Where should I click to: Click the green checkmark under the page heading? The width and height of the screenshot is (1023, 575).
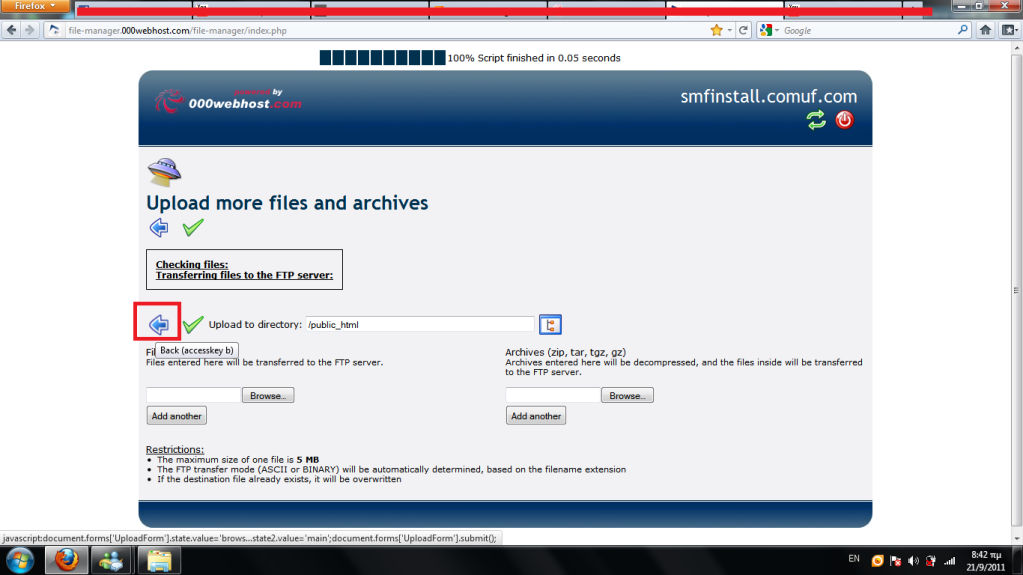coord(193,228)
